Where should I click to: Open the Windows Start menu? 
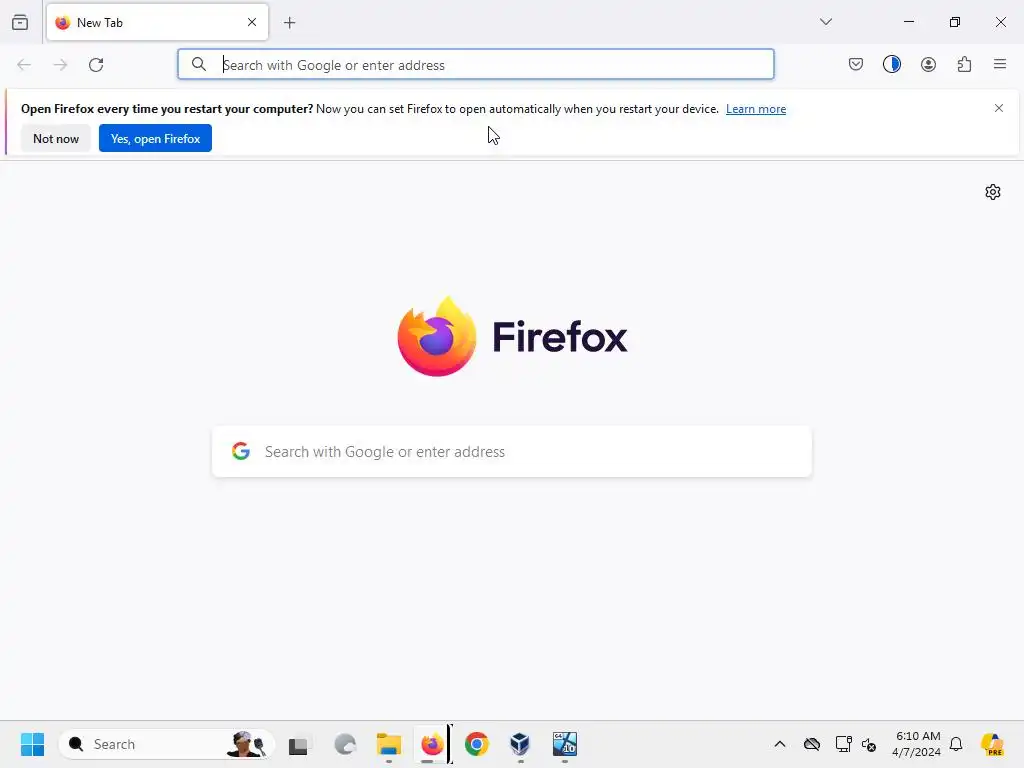point(33,744)
